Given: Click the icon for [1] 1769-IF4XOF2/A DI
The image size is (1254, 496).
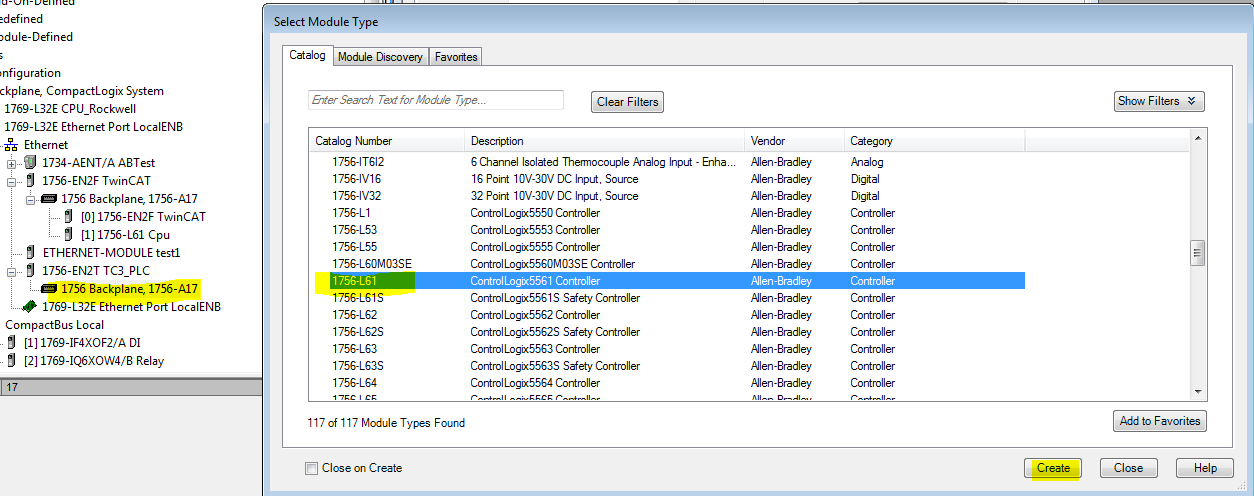Looking at the screenshot, I should tap(11, 343).
